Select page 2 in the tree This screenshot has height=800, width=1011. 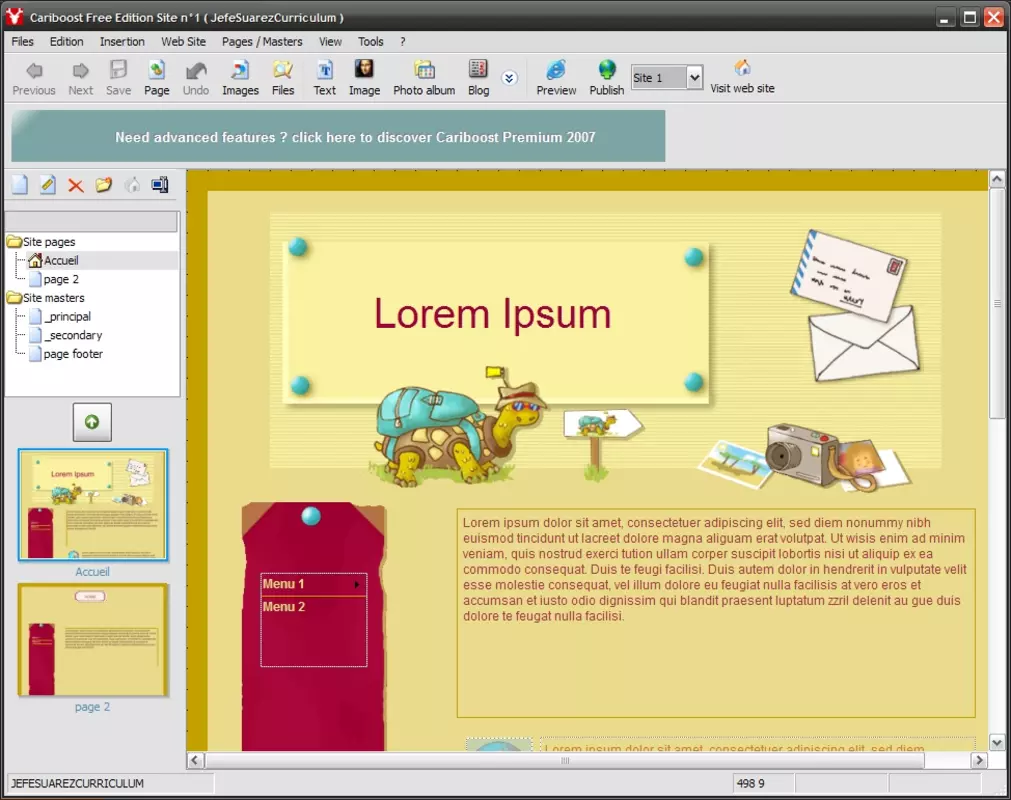61,279
